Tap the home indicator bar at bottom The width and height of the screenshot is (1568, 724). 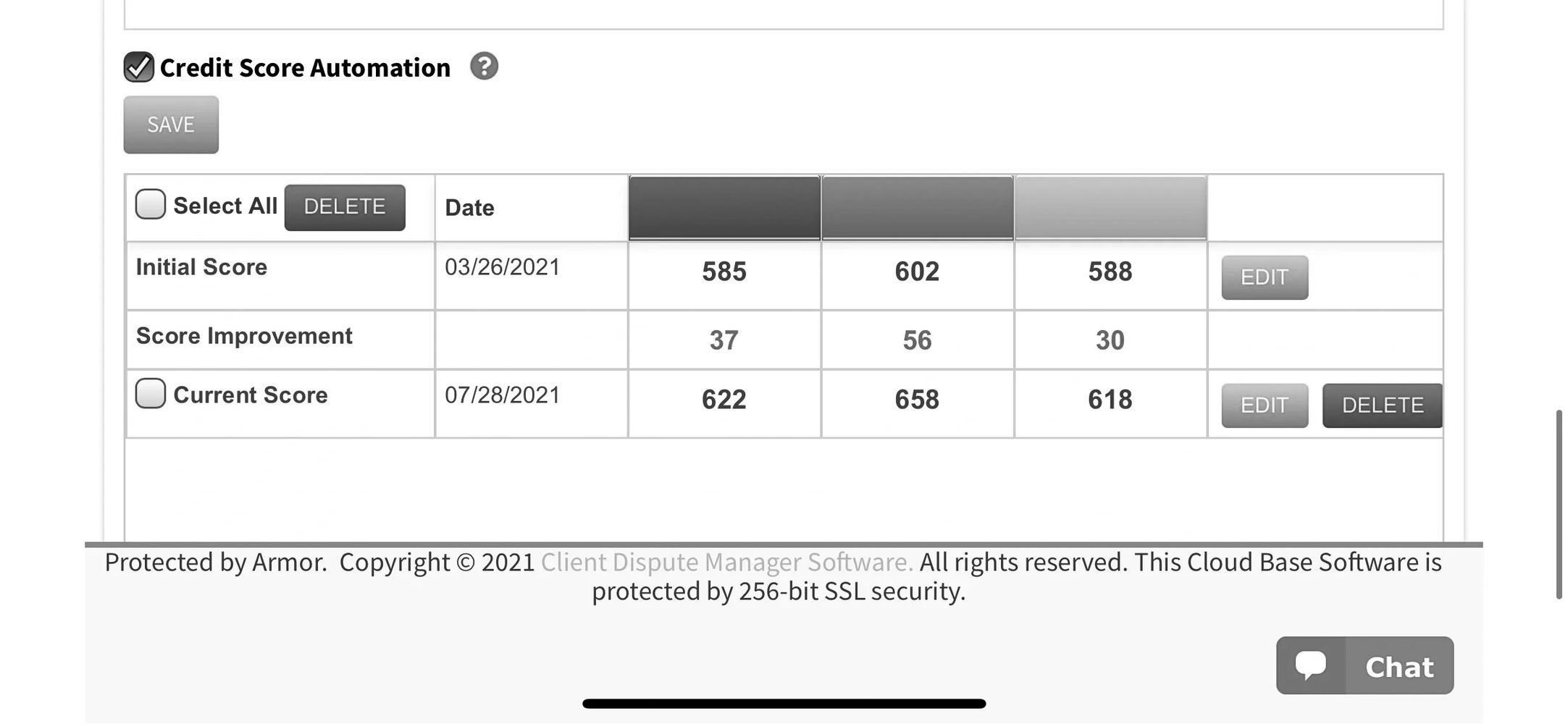point(784,704)
